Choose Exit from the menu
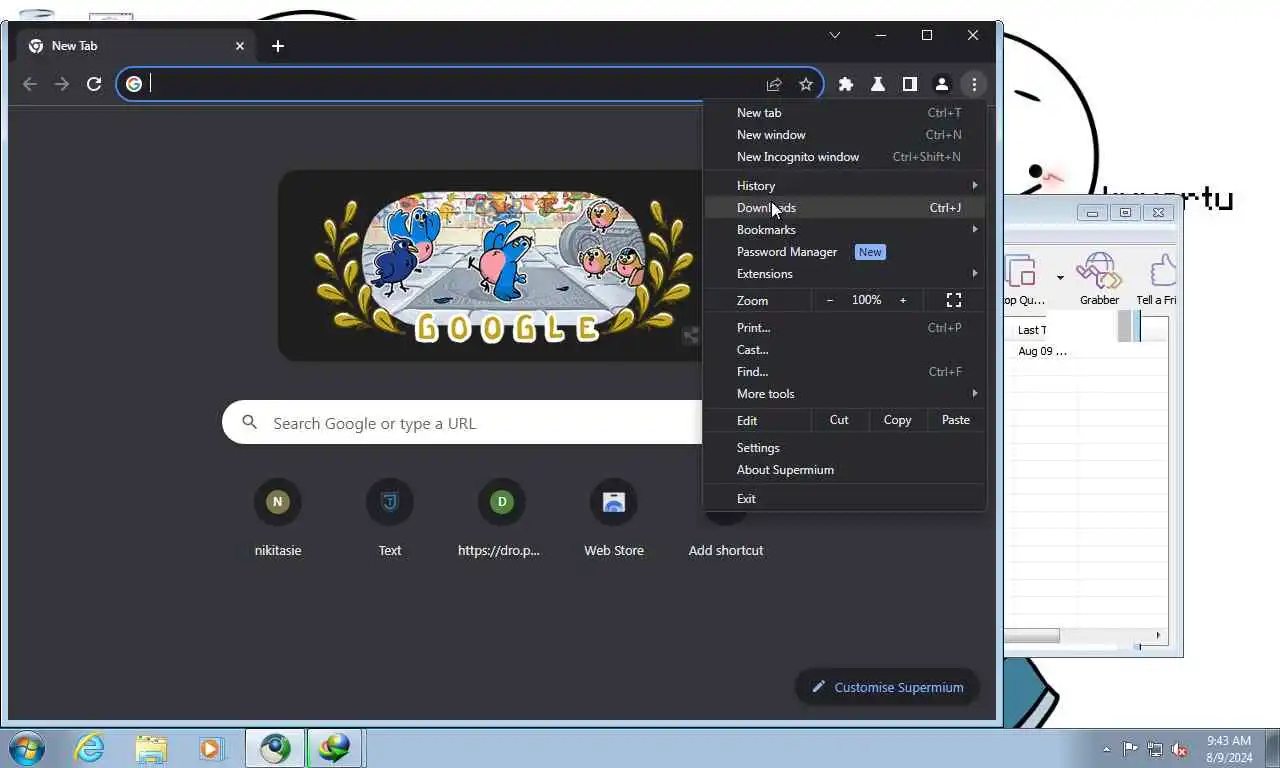Image resolution: width=1280 pixels, height=768 pixels. (x=845, y=499)
